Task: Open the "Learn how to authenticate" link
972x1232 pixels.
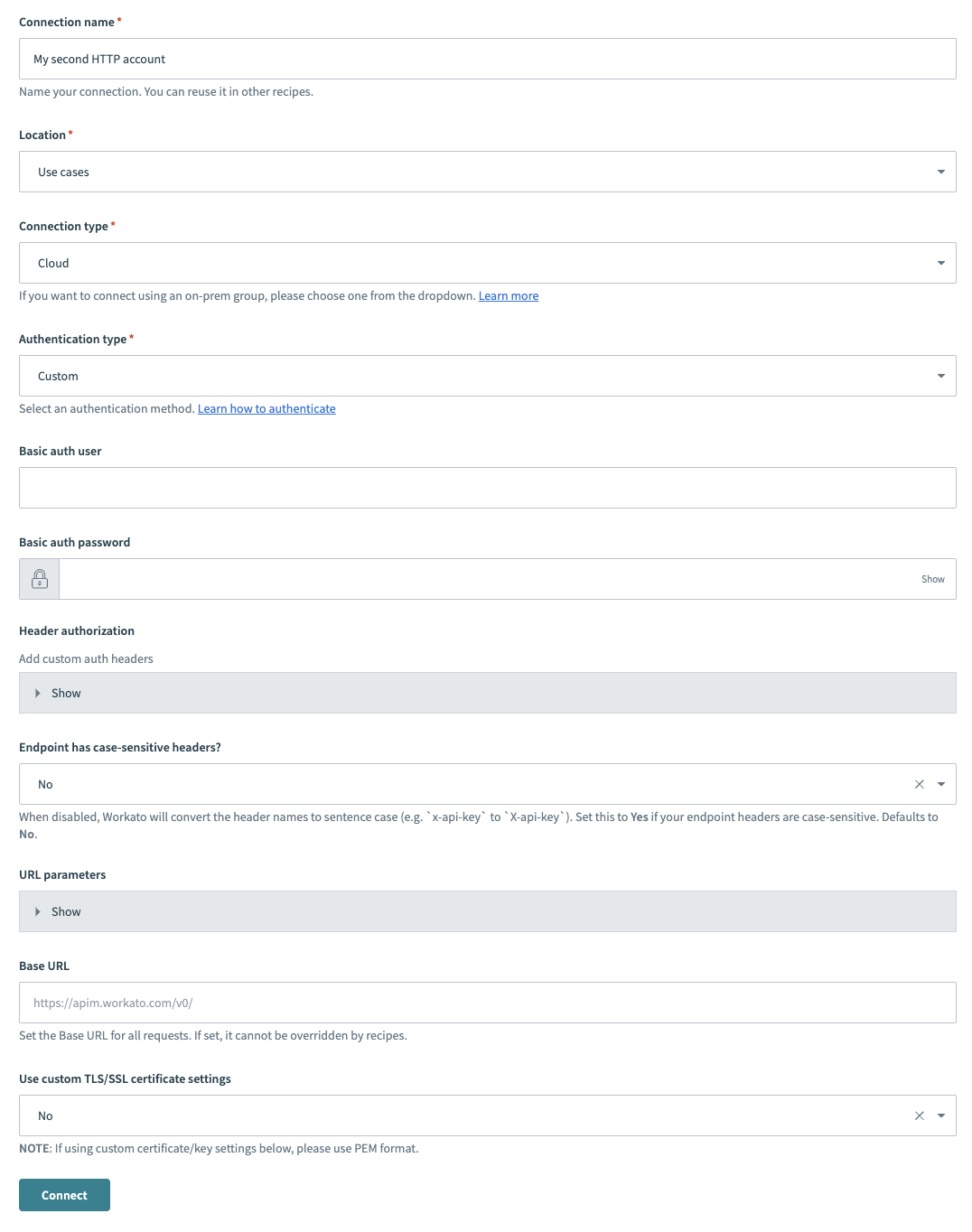Action: pyautogui.click(x=266, y=408)
